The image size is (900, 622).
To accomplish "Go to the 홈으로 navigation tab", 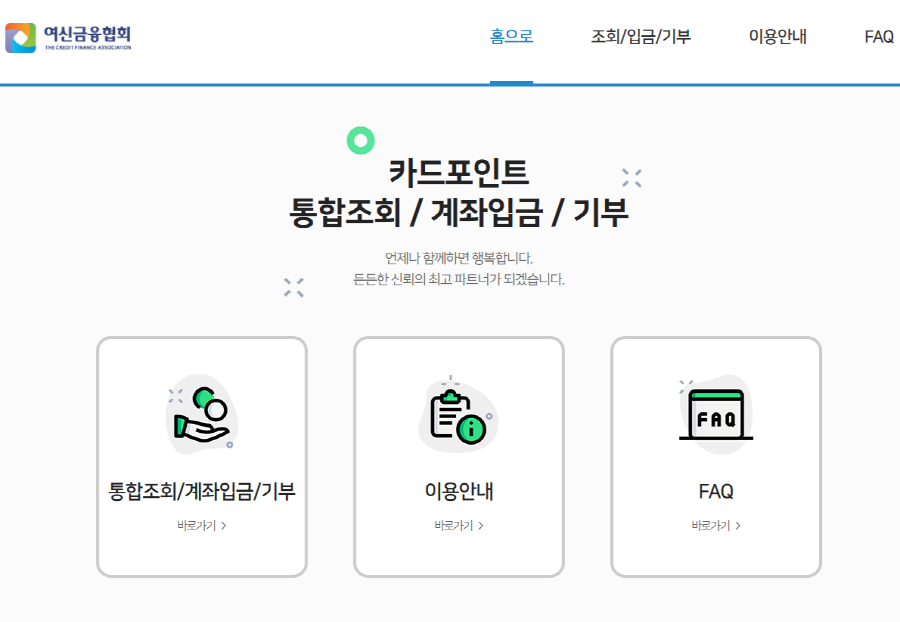I will (511, 37).
